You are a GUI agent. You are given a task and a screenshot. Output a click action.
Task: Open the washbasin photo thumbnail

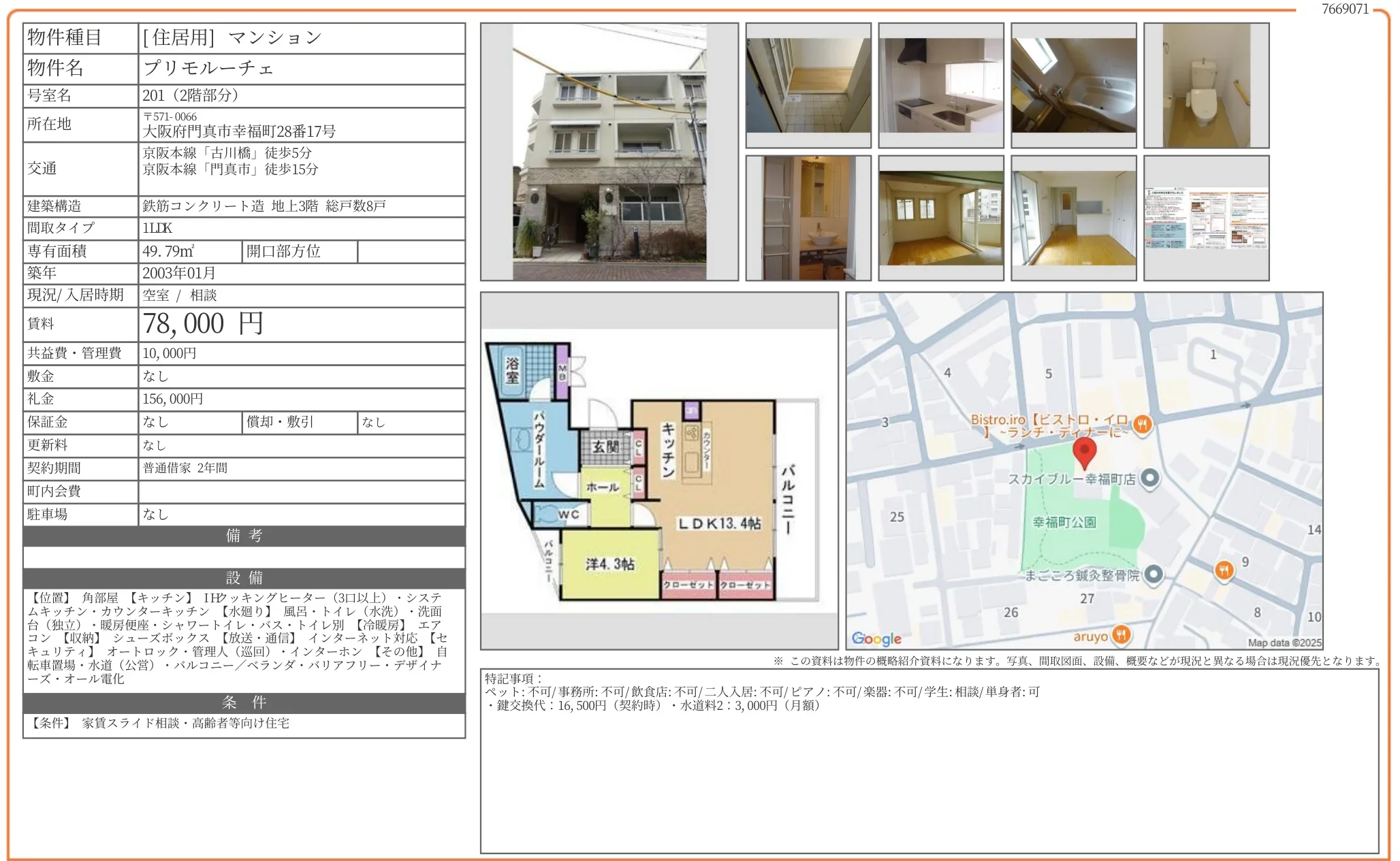pyautogui.click(x=808, y=218)
